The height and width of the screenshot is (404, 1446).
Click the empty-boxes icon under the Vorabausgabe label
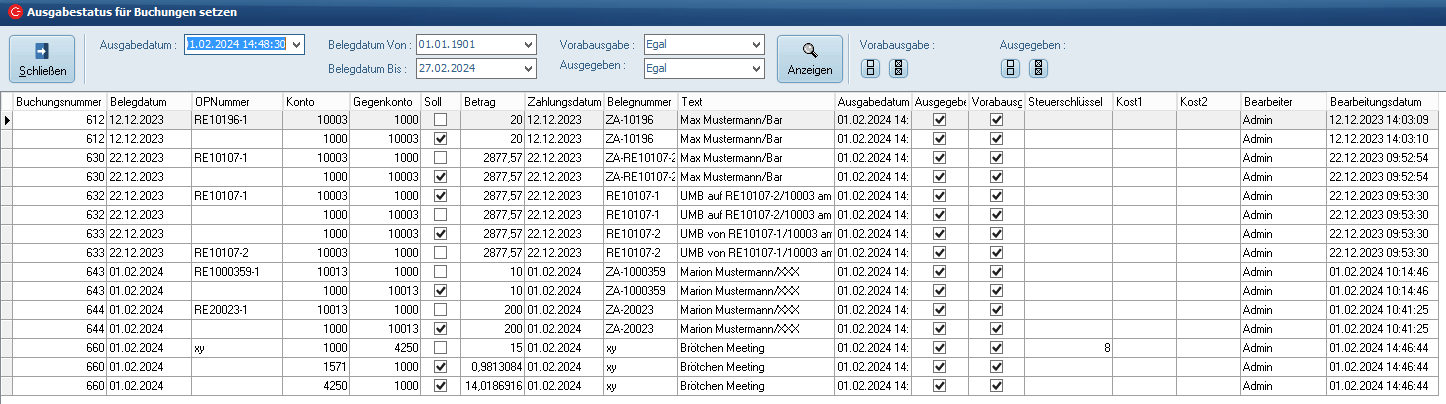coord(870,68)
